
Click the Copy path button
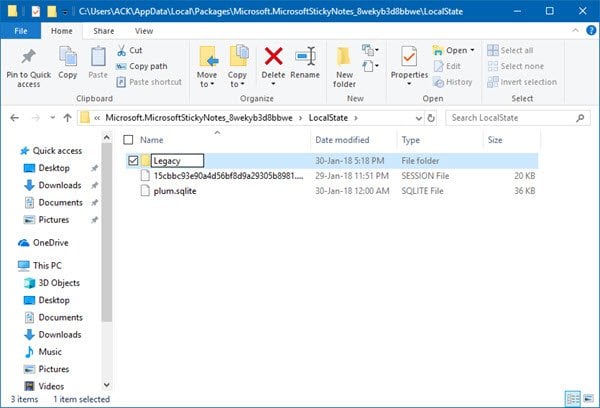(x=142, y=66)
